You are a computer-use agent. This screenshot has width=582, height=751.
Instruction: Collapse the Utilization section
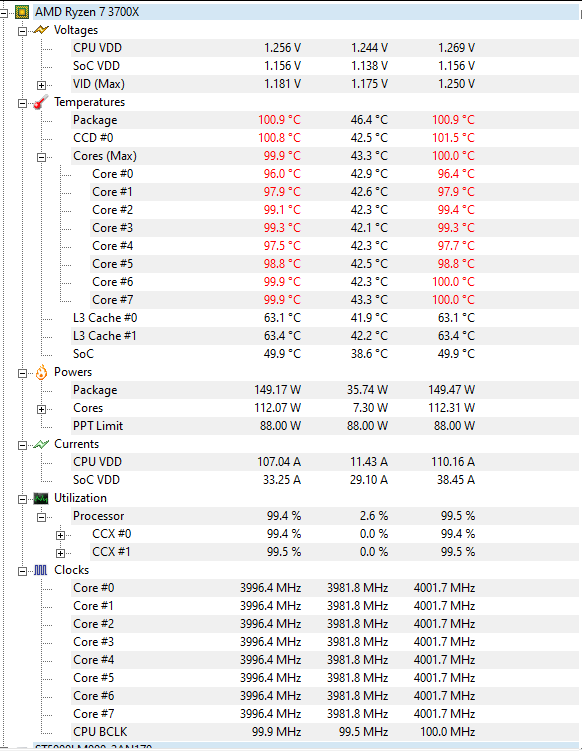point(22,500)
